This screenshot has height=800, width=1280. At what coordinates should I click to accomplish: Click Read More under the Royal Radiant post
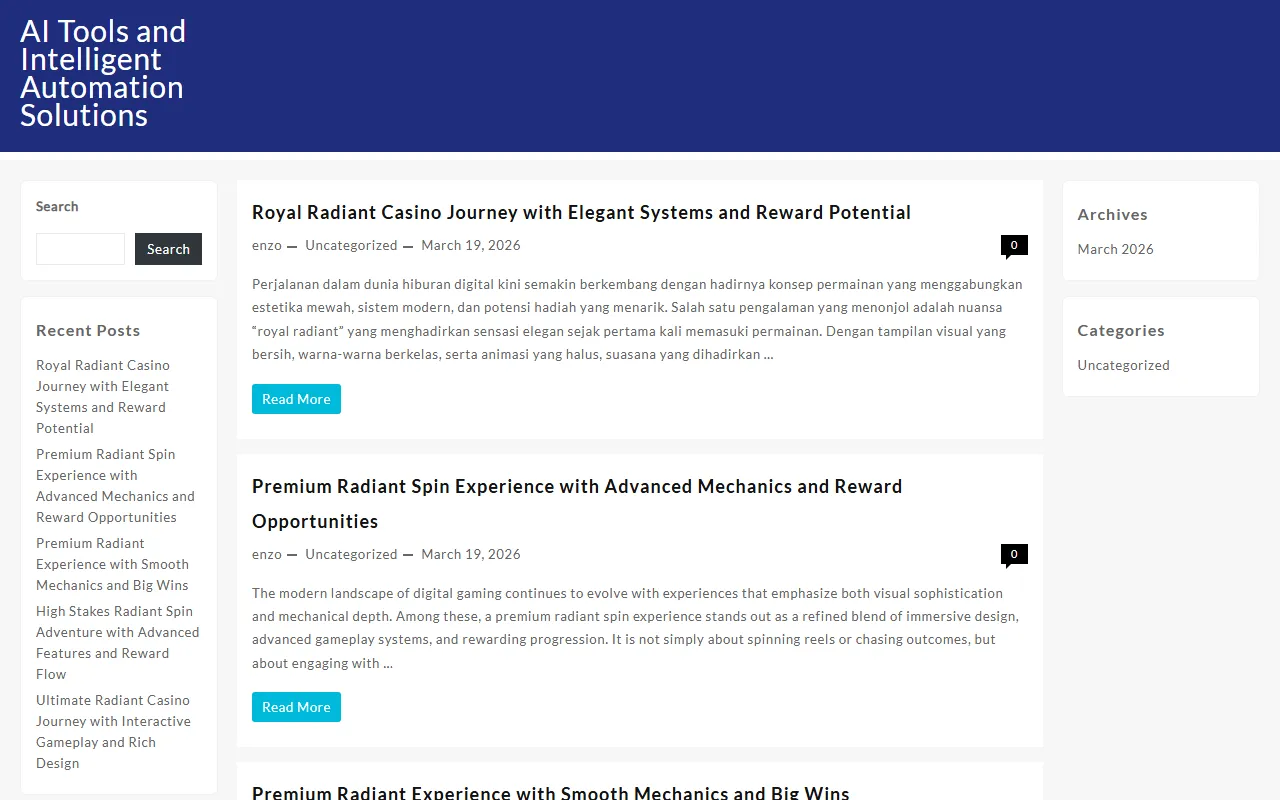tap(296, 399)
